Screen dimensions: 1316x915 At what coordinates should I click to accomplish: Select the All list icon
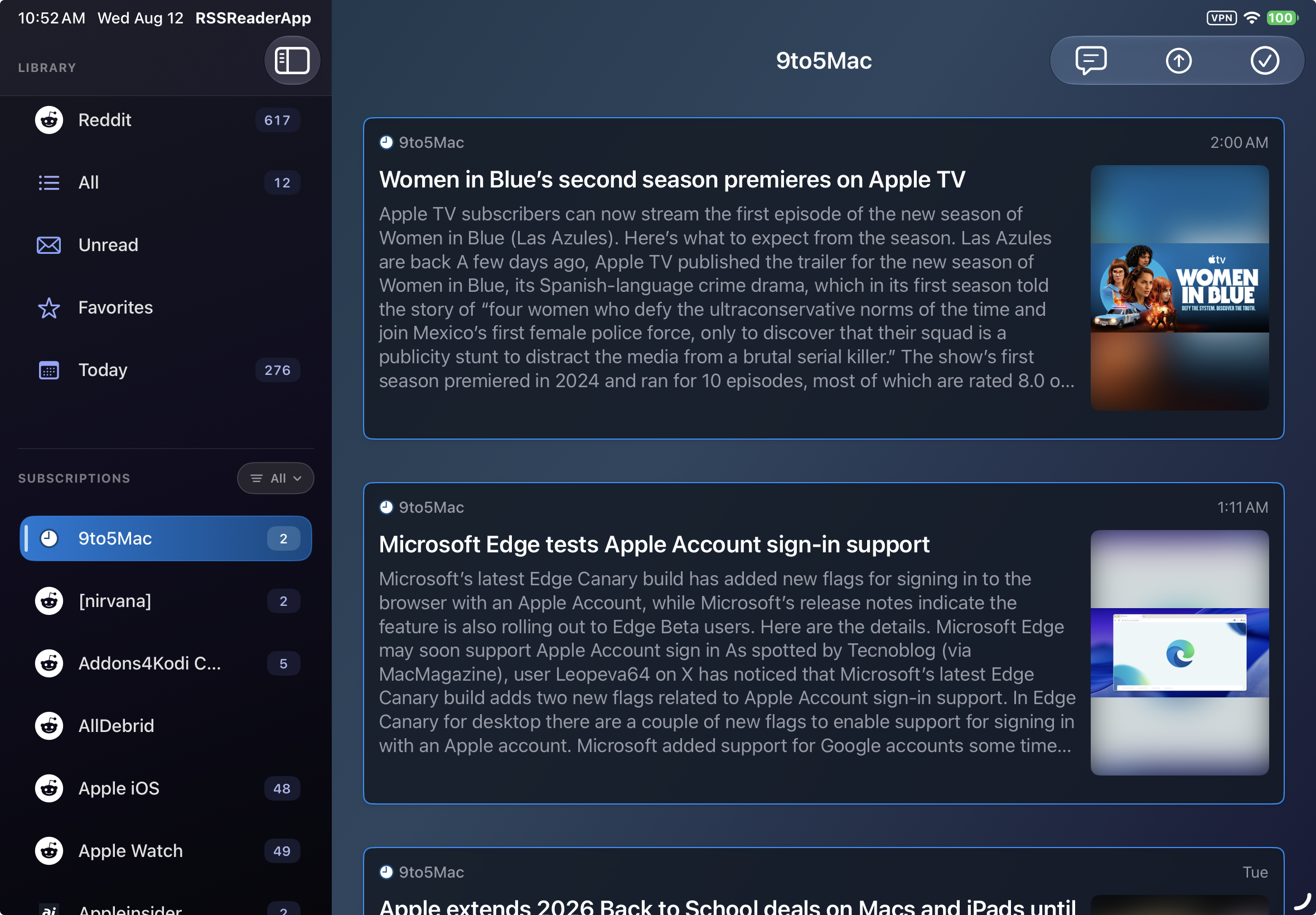point(49,183)
